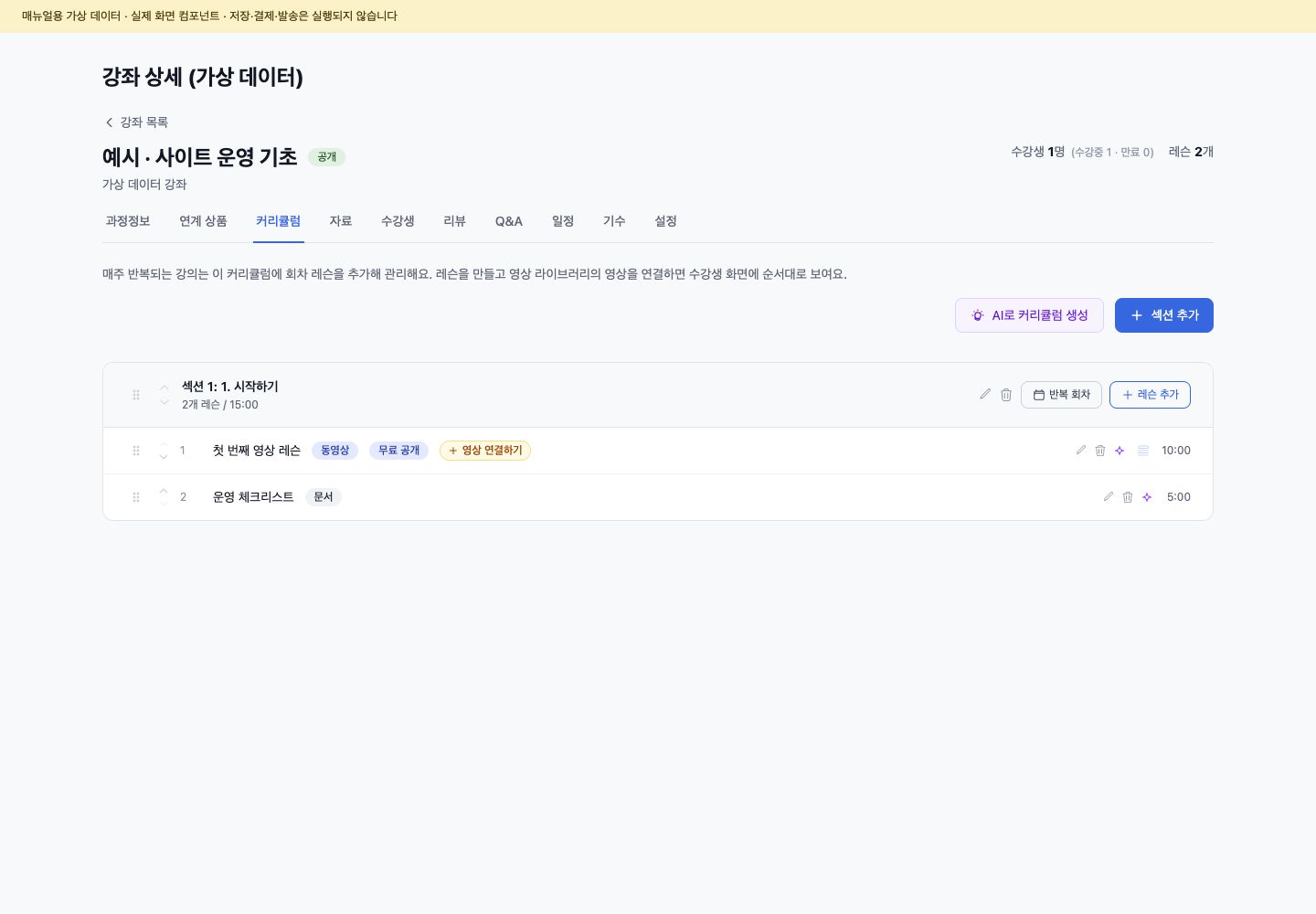Switch to the 수강생 tab

click(398, 221)
